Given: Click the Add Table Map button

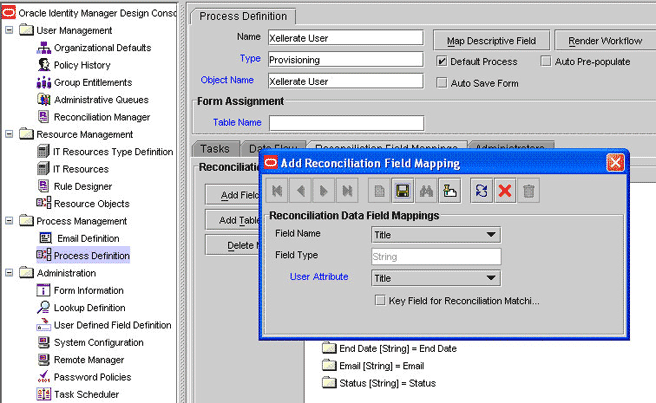Looking at the screenshot, I should pyautogui.click(x=233, y=220).
